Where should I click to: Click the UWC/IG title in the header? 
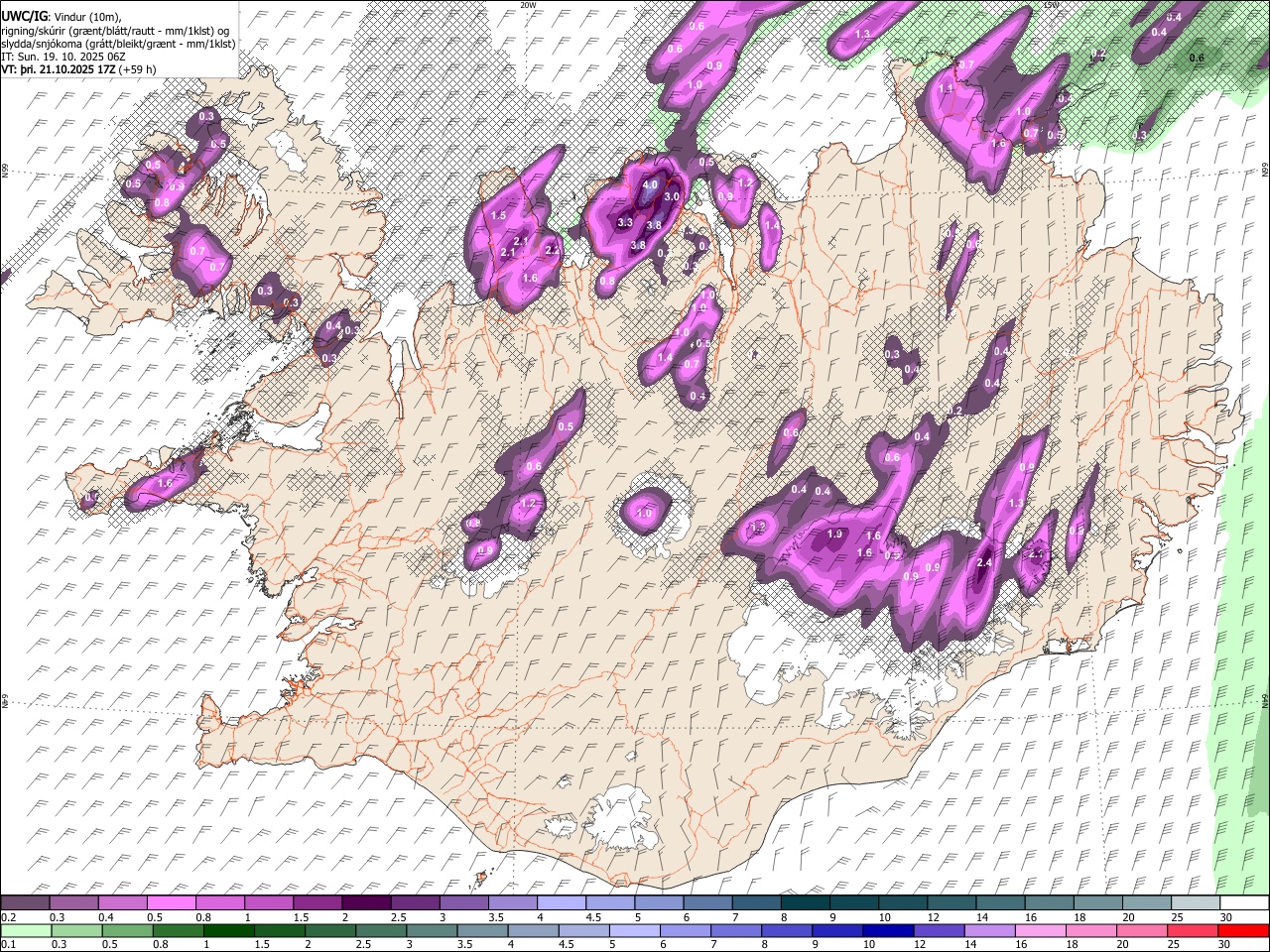tap(23, 17)
